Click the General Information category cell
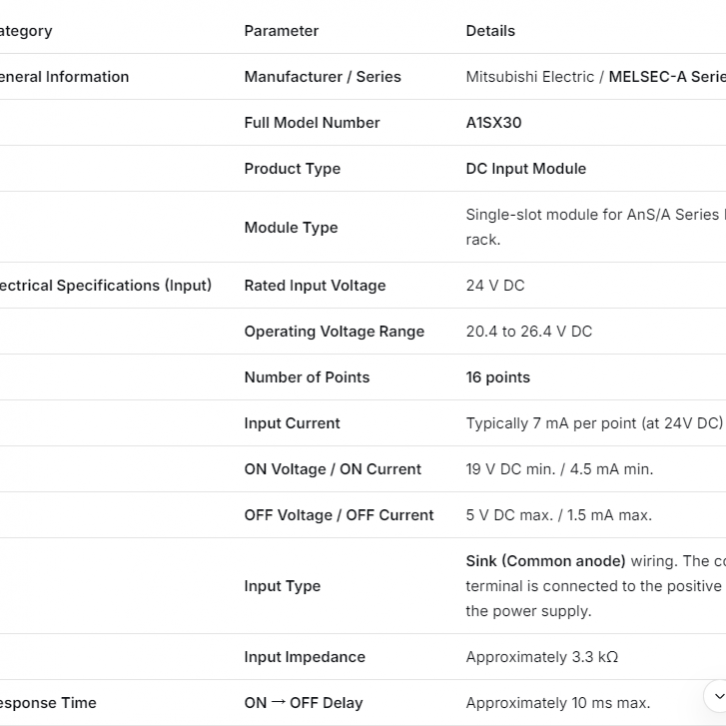This screenshot has width=726, height=726. (64, 77)
